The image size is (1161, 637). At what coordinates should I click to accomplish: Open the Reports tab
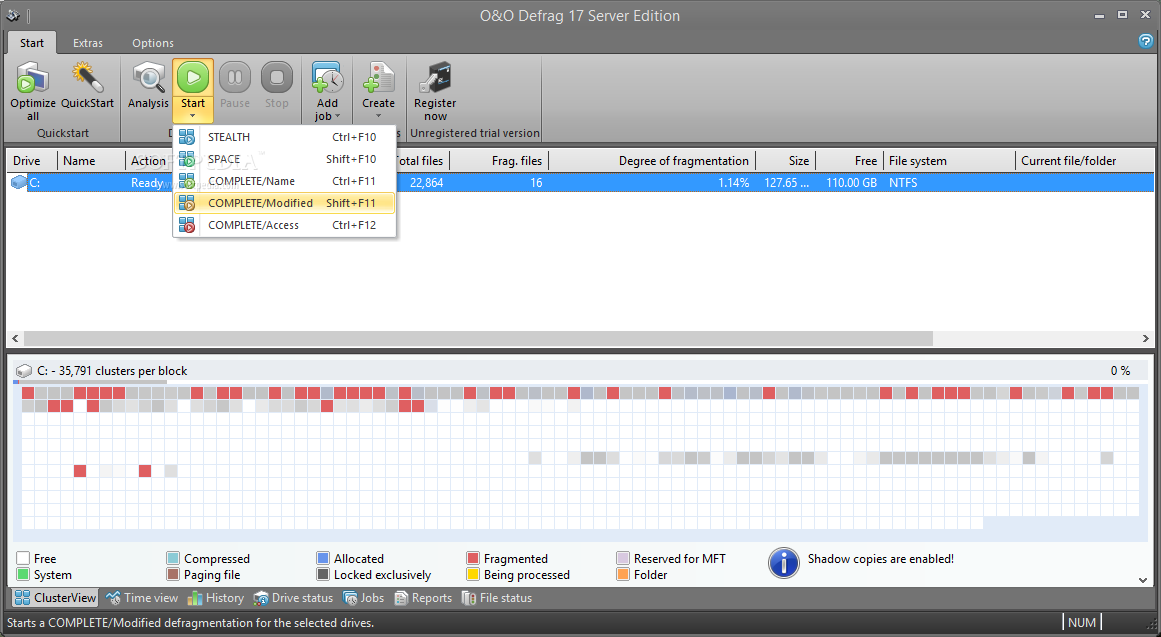point(423,598)
